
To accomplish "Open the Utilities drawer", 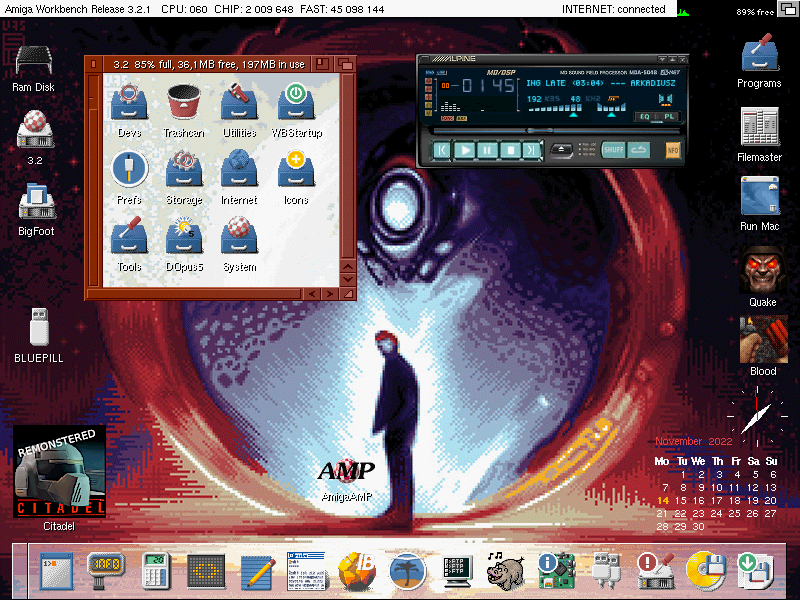I will pos(239,102).
